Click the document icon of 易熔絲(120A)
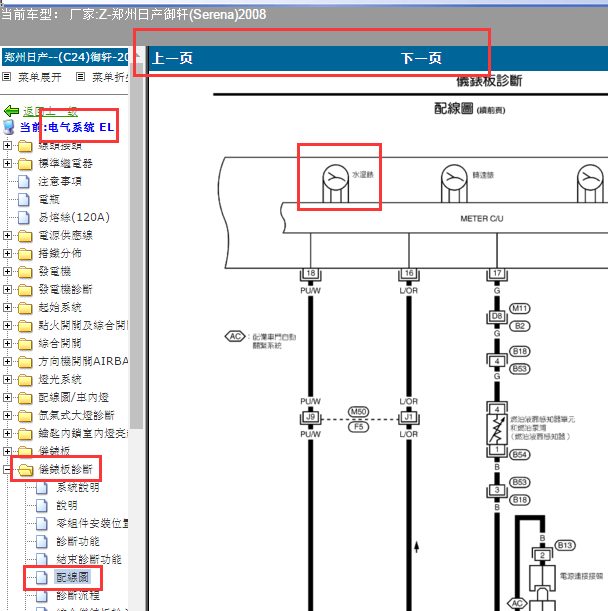This screenshot has width=608, height=611. click(24, 217)
